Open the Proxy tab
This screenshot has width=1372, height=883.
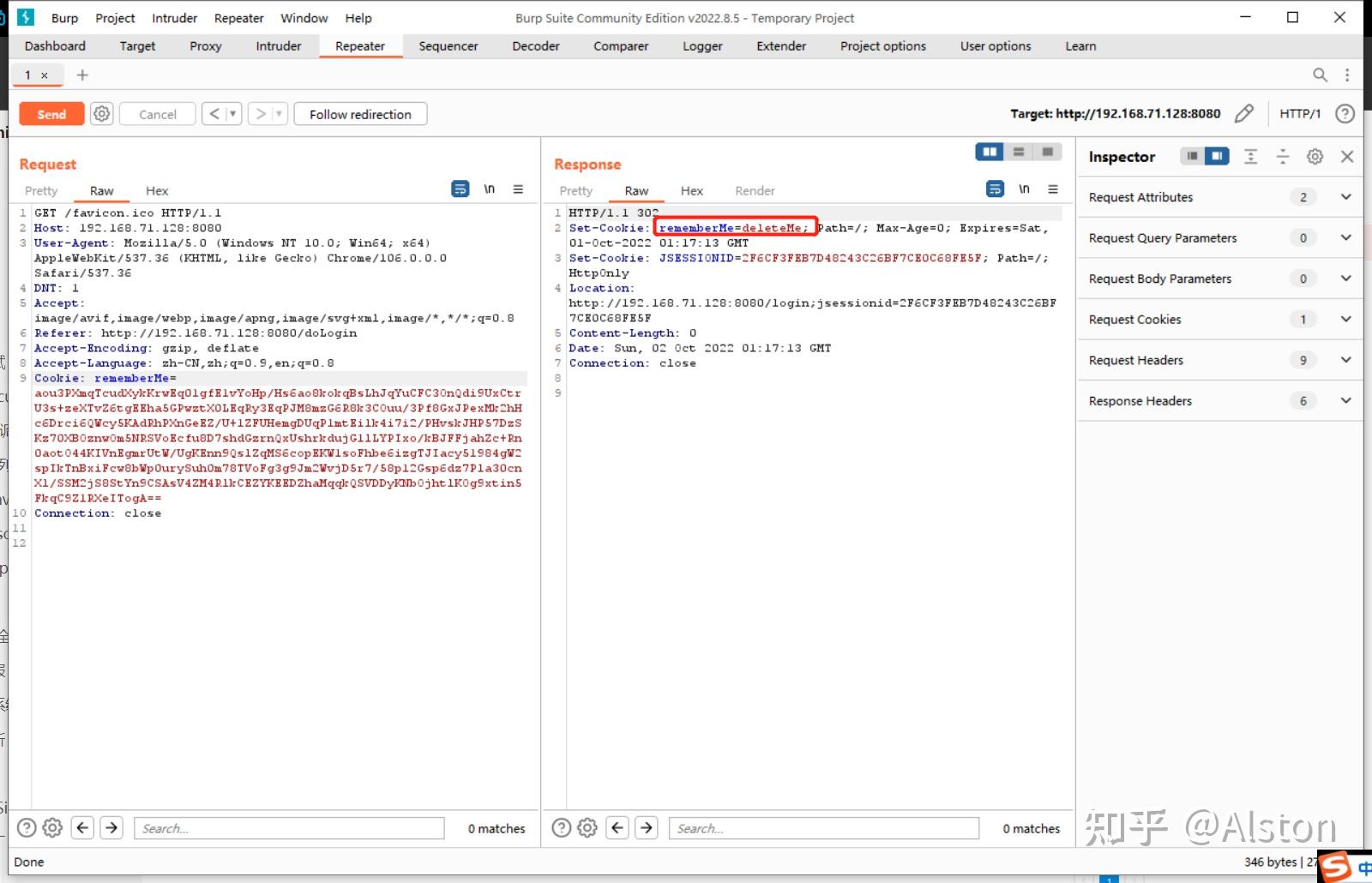(206, 46)
